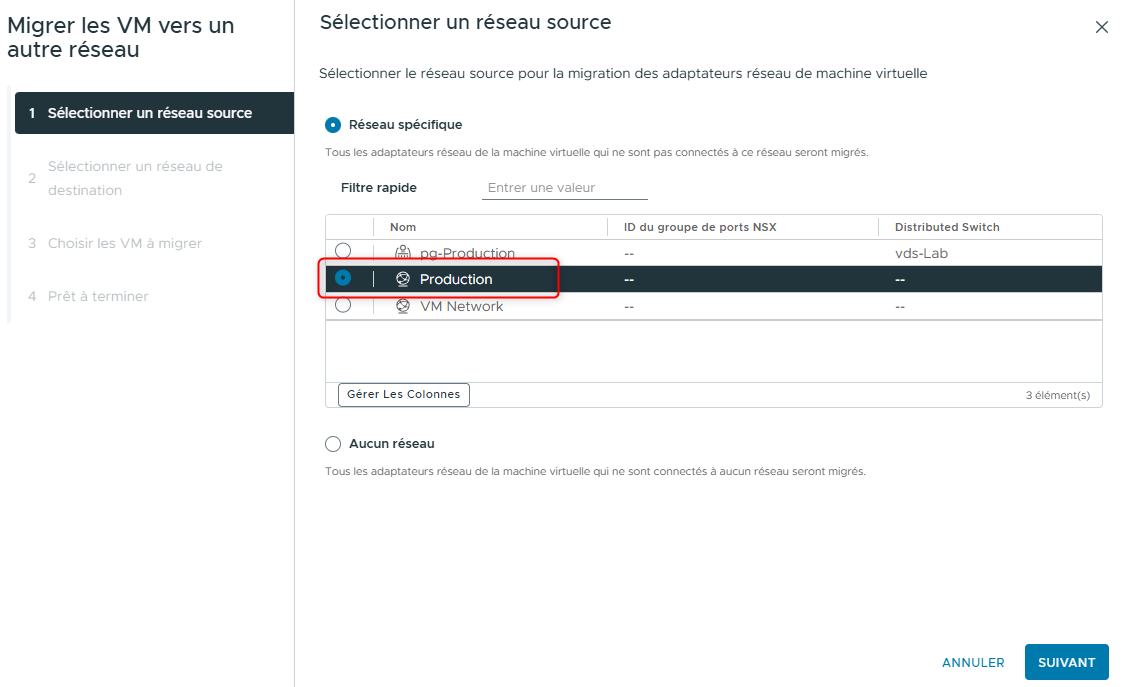Sort by the Nom column header
1125x687 pixels.
(403, 227)
